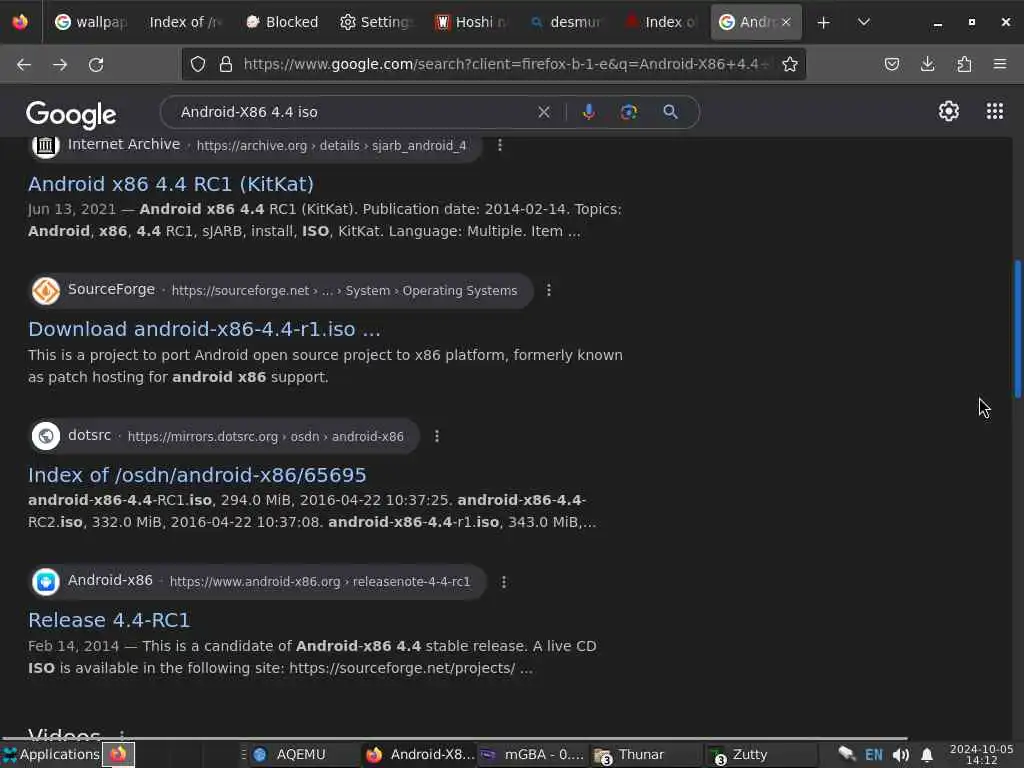The height and width of the screenshot is (768, 1024).
Task: Switch to the desmume tab
Action: point(566,22)
